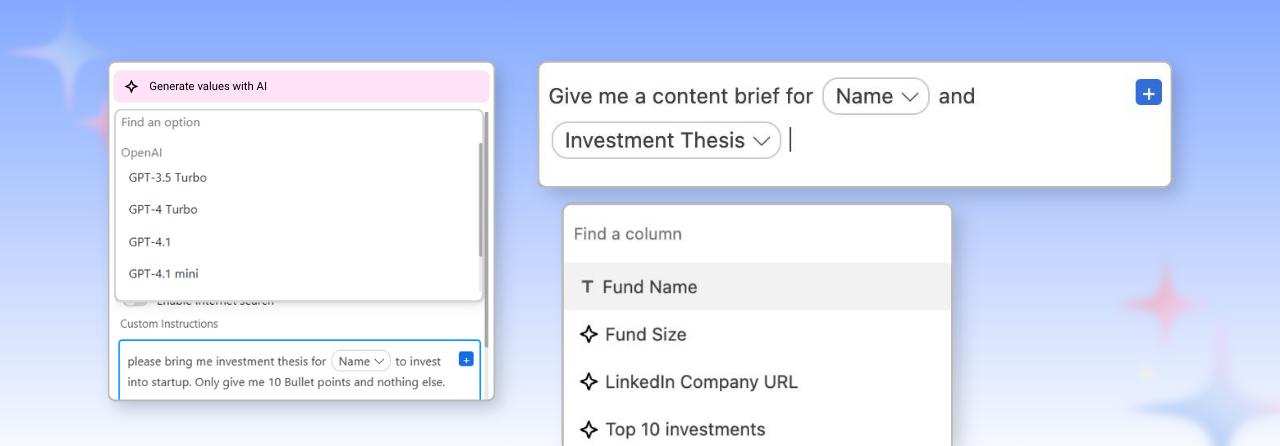This screenshot has height=446, width=1280.
Task: Click the blue plus icon in the content brief prompt
Action: coord(1149,93)
